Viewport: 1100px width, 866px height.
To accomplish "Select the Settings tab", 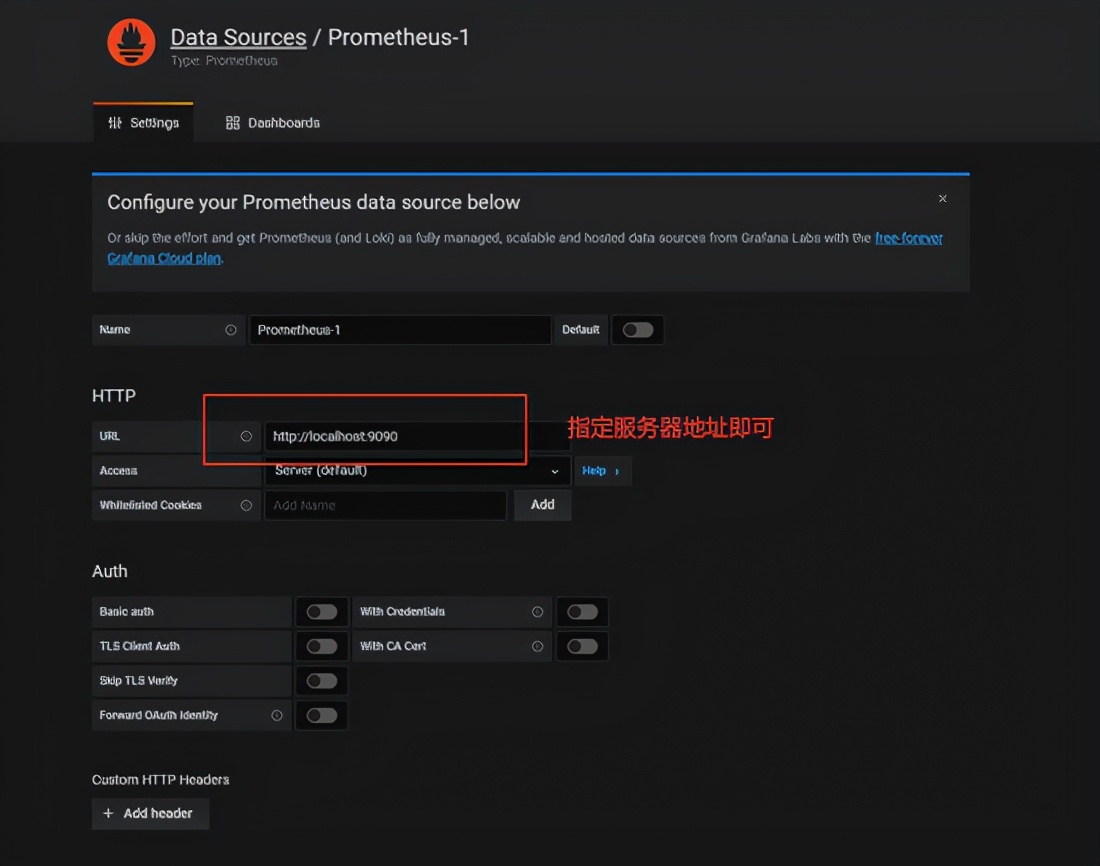I will point(143,122).
